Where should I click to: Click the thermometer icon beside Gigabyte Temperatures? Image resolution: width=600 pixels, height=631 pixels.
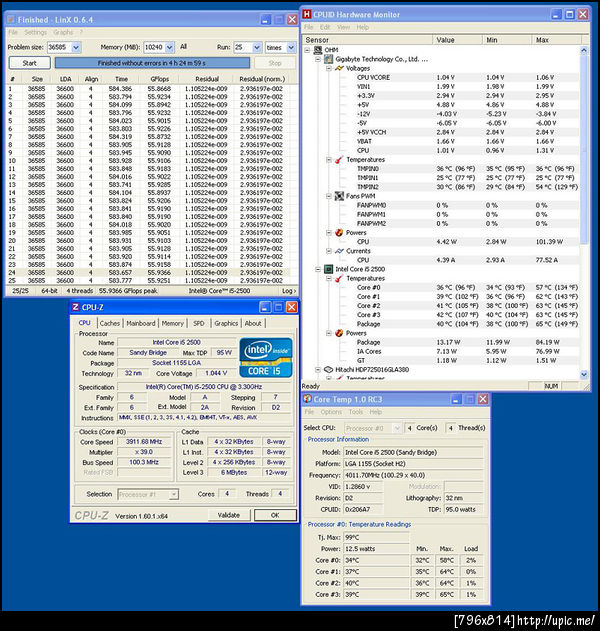[339, 160]
